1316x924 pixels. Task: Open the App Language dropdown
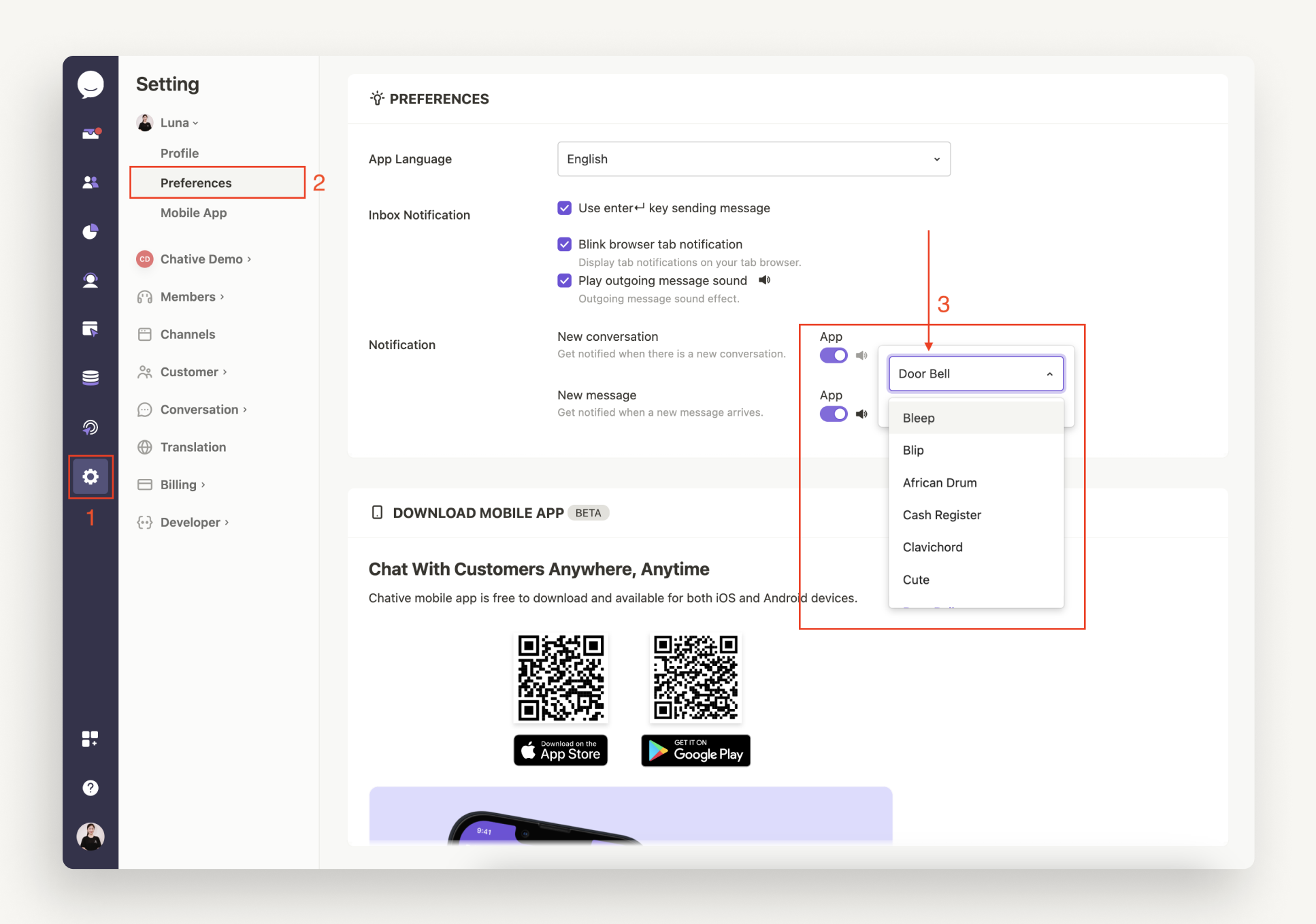coord(753,159)
